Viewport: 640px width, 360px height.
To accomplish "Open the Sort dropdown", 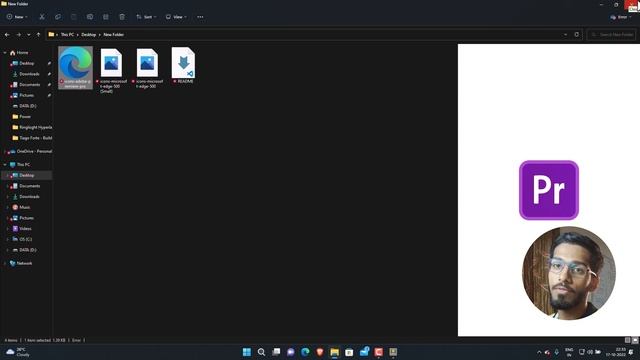I will (146, 17).
